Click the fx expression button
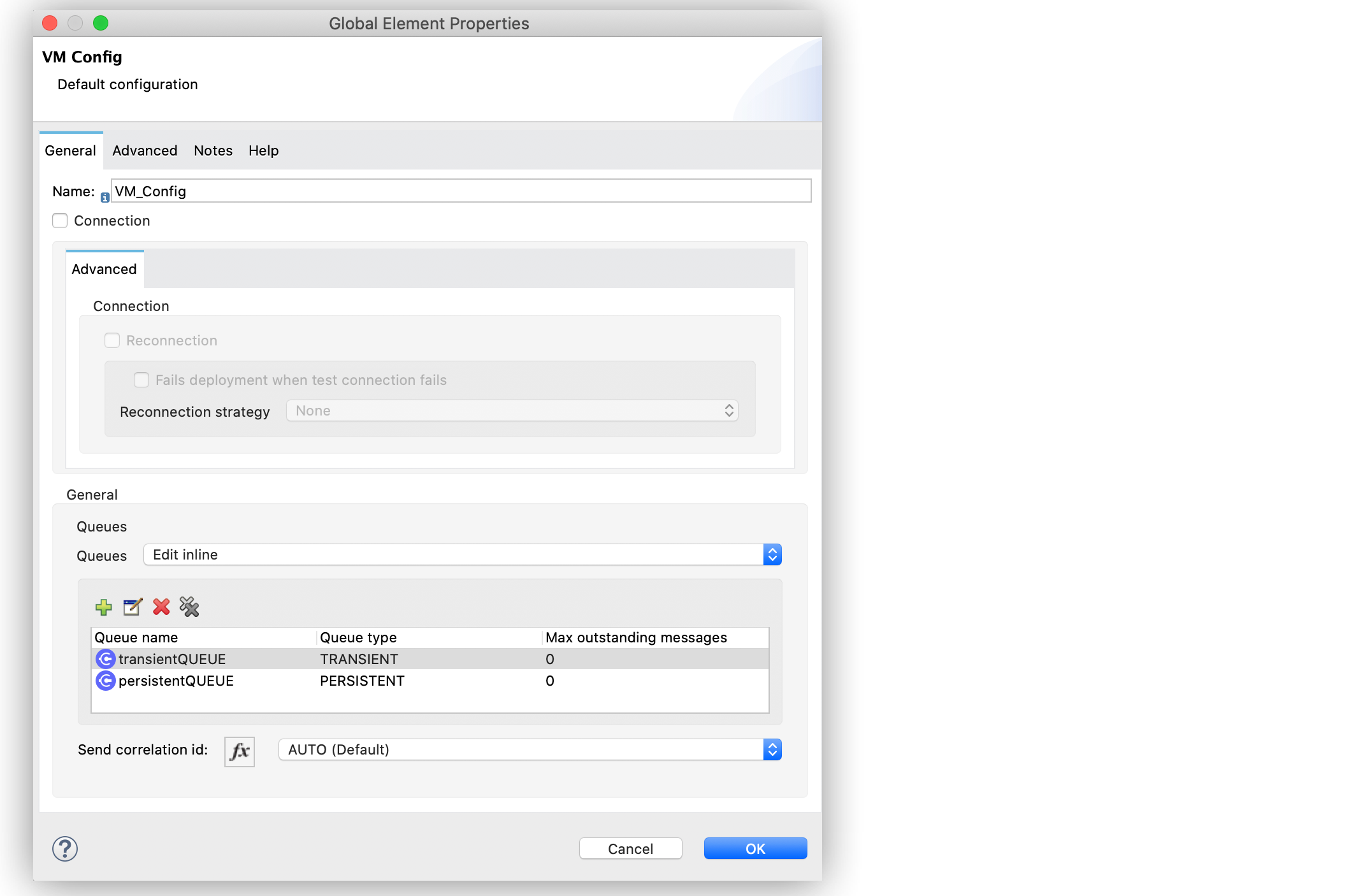1365x896 pixels. pyautogui.click(x=239, y=750)
